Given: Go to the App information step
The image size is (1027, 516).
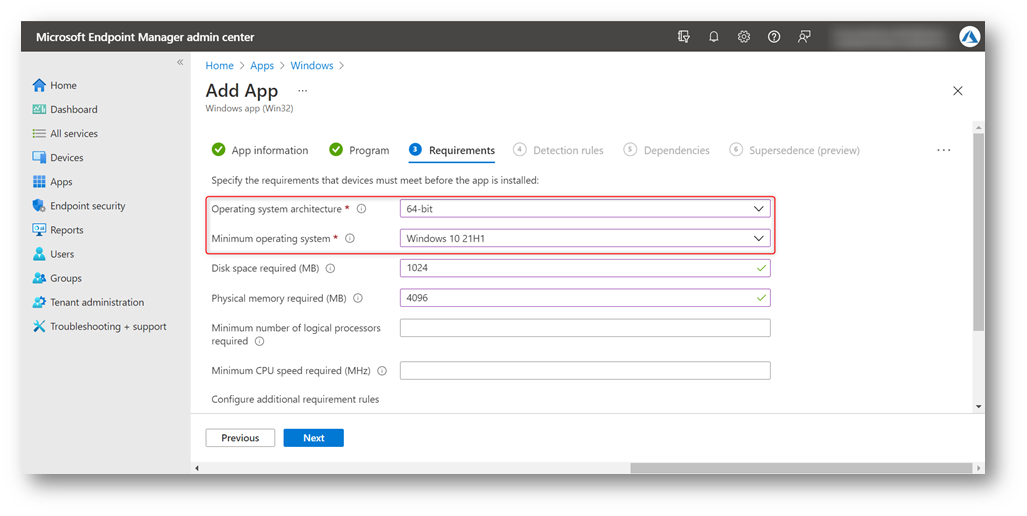Looking at the screenshot, I should click(x=260, y=150).
